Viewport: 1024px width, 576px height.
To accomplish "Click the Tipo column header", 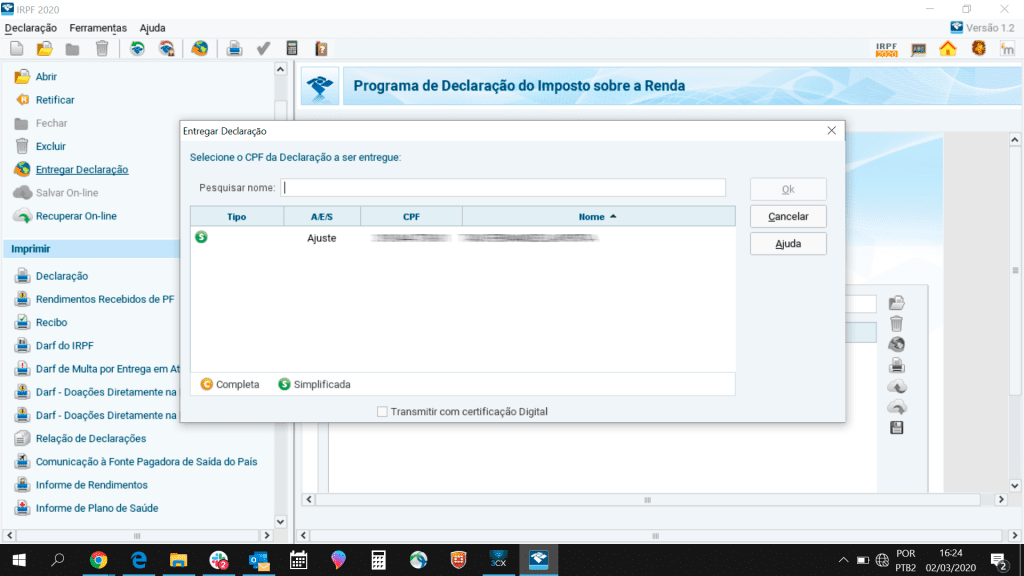I will click(x=237, y=217).
